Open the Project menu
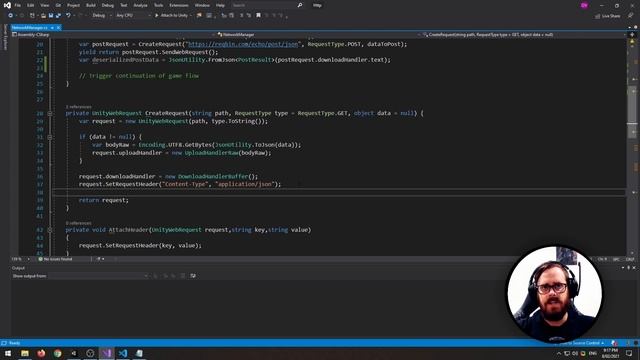 click(x=73, y=5)
